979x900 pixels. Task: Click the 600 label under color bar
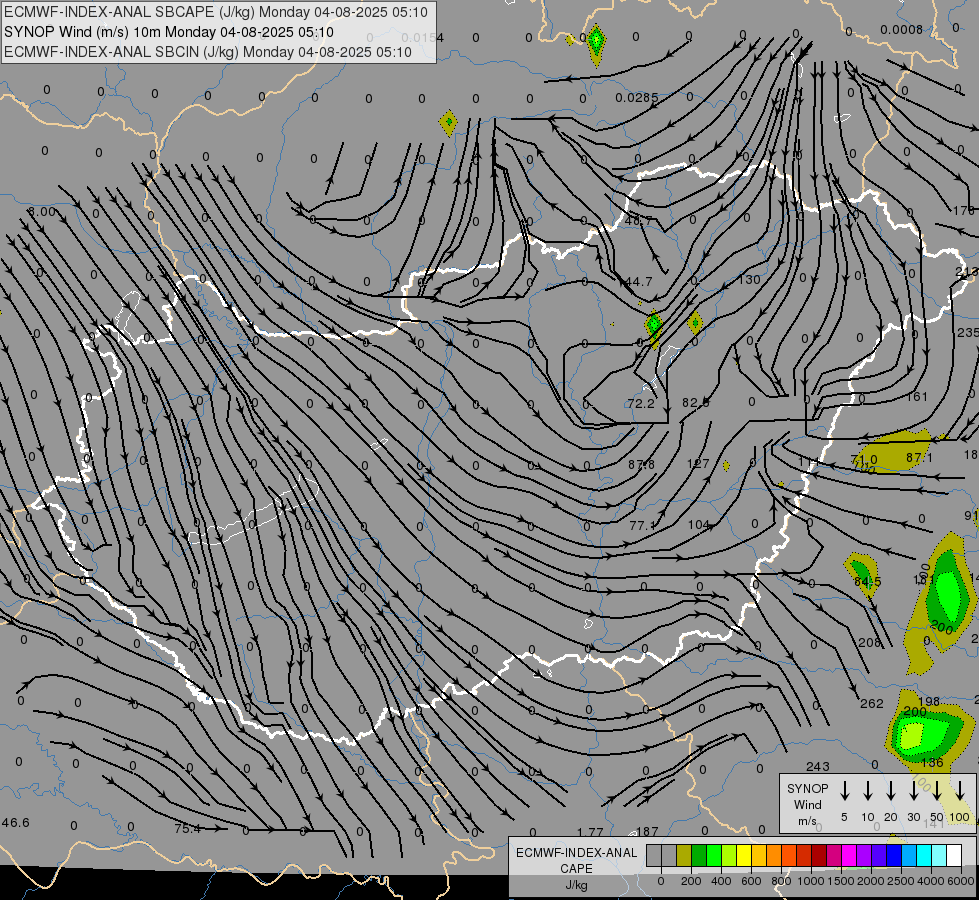(x=751, y=881)
